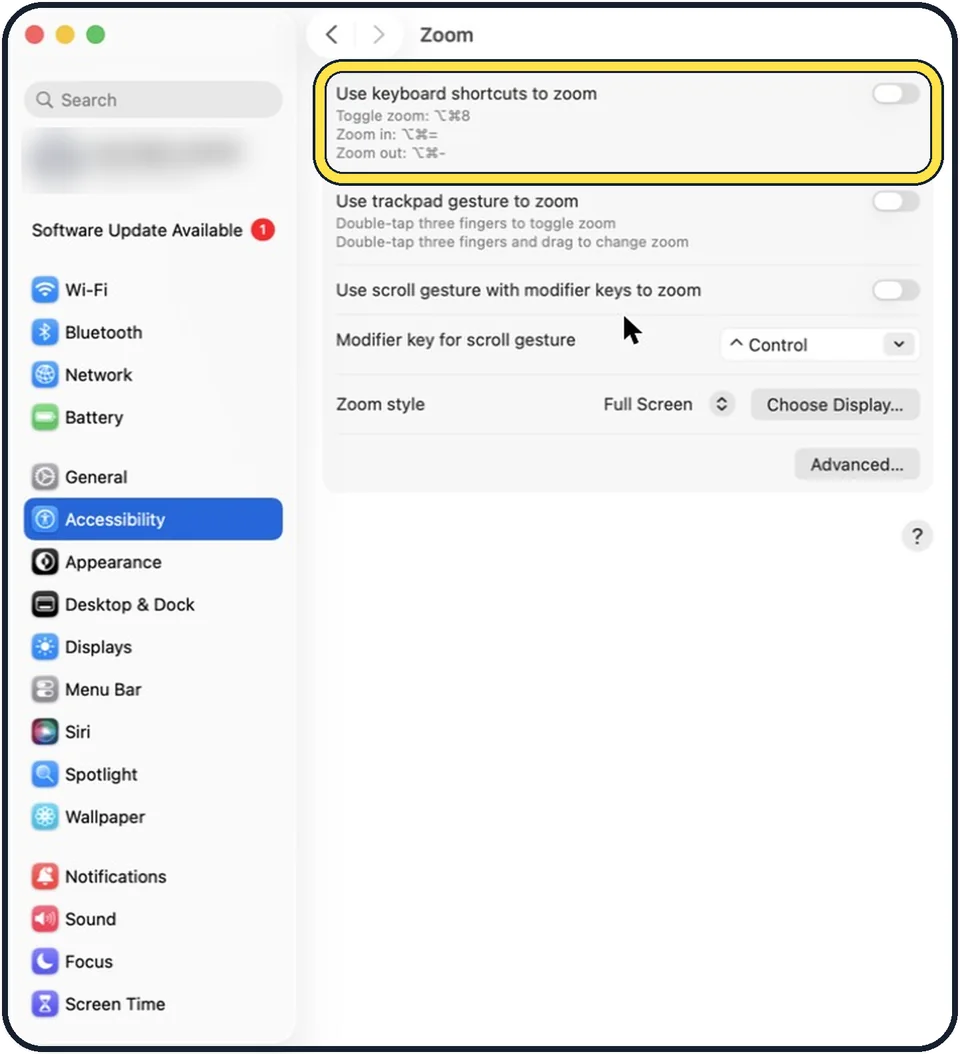This screenshot has height=1054, width=960.
Task: Click the search magnifying glass icon
Action: coord(44,100)
